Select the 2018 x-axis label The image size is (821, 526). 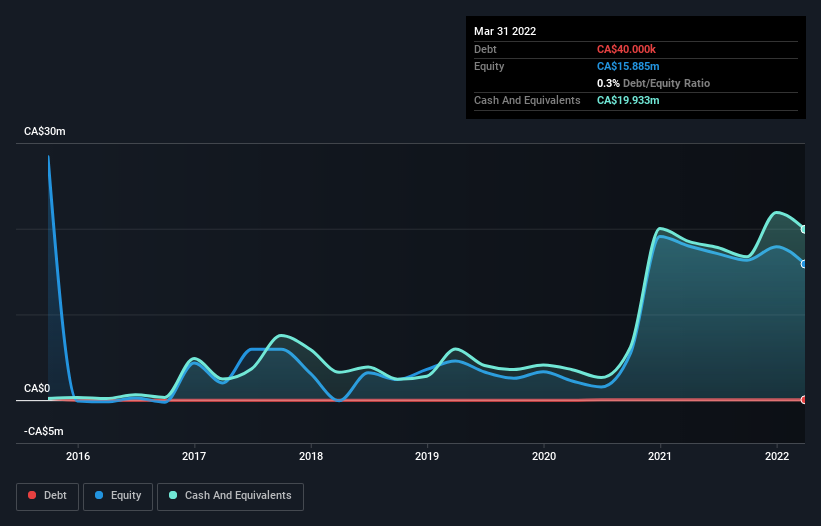click(x=311, y=456)
